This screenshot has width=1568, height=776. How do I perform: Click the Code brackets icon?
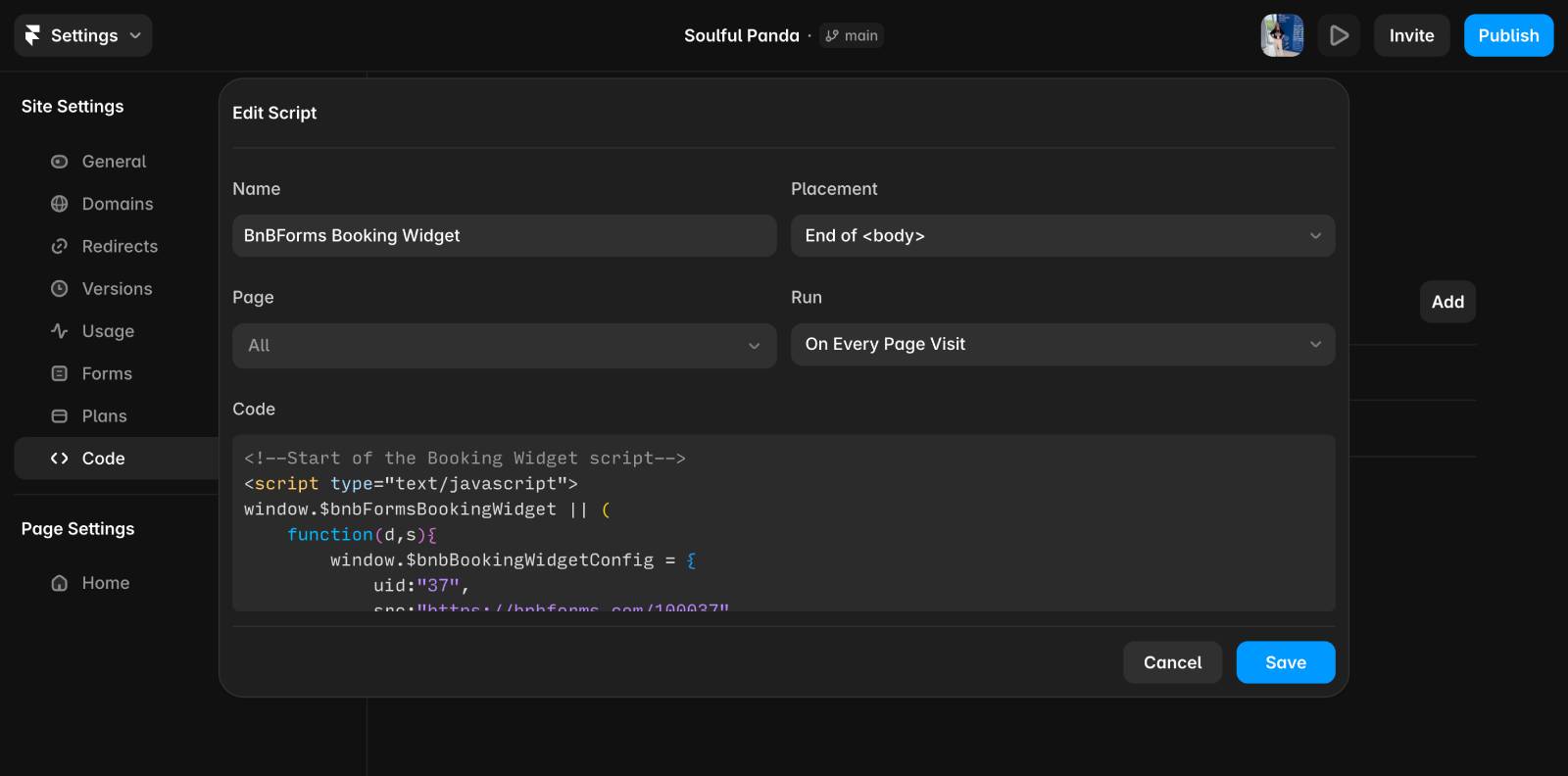pos(60,459)
